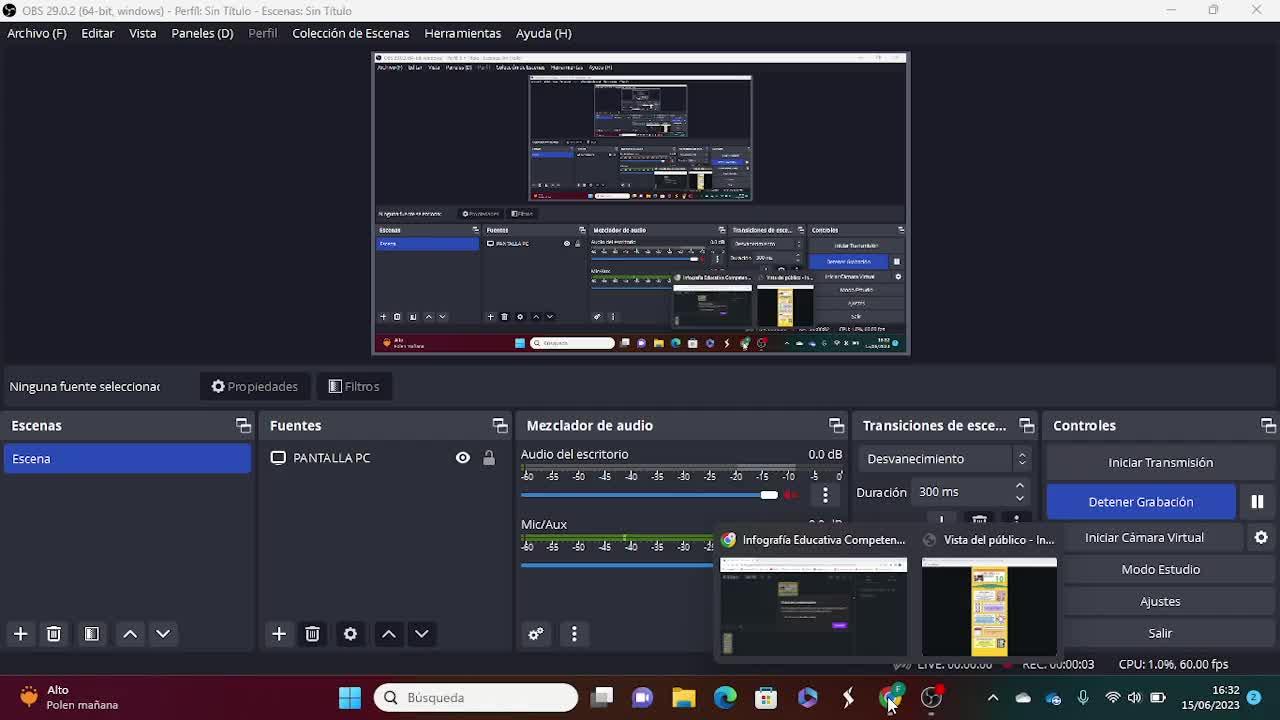Open source Propiedades button
1280x720 pixels.
coord(254,386)
